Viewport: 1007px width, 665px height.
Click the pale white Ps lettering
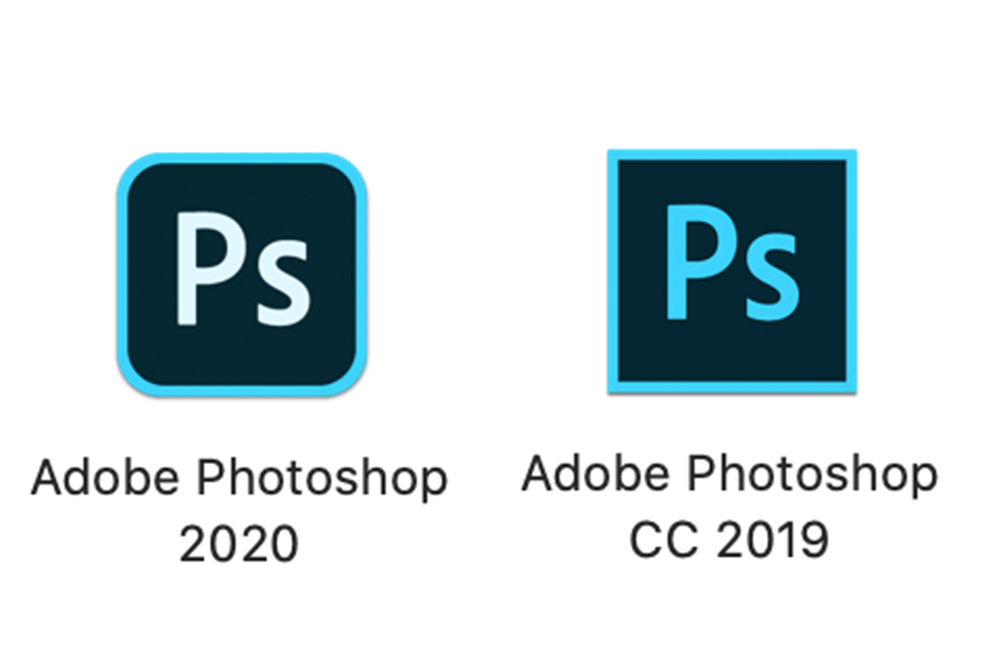243,269
